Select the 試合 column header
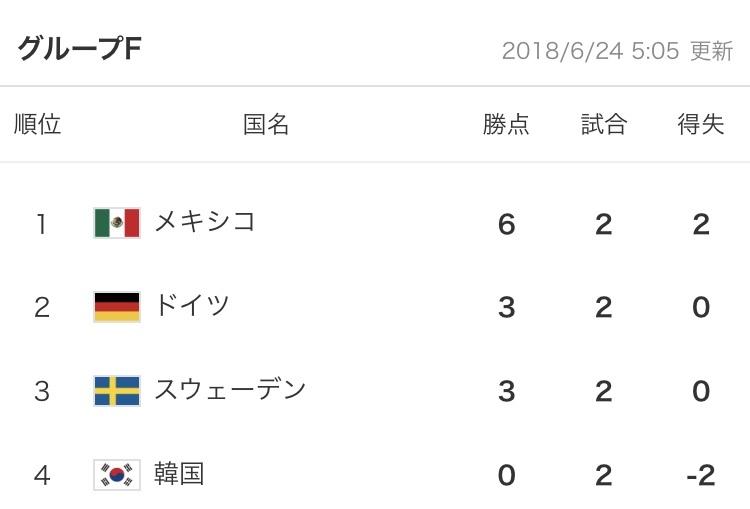Image resolution: width=750 pixels, height=509 pixels. (604, 124)
